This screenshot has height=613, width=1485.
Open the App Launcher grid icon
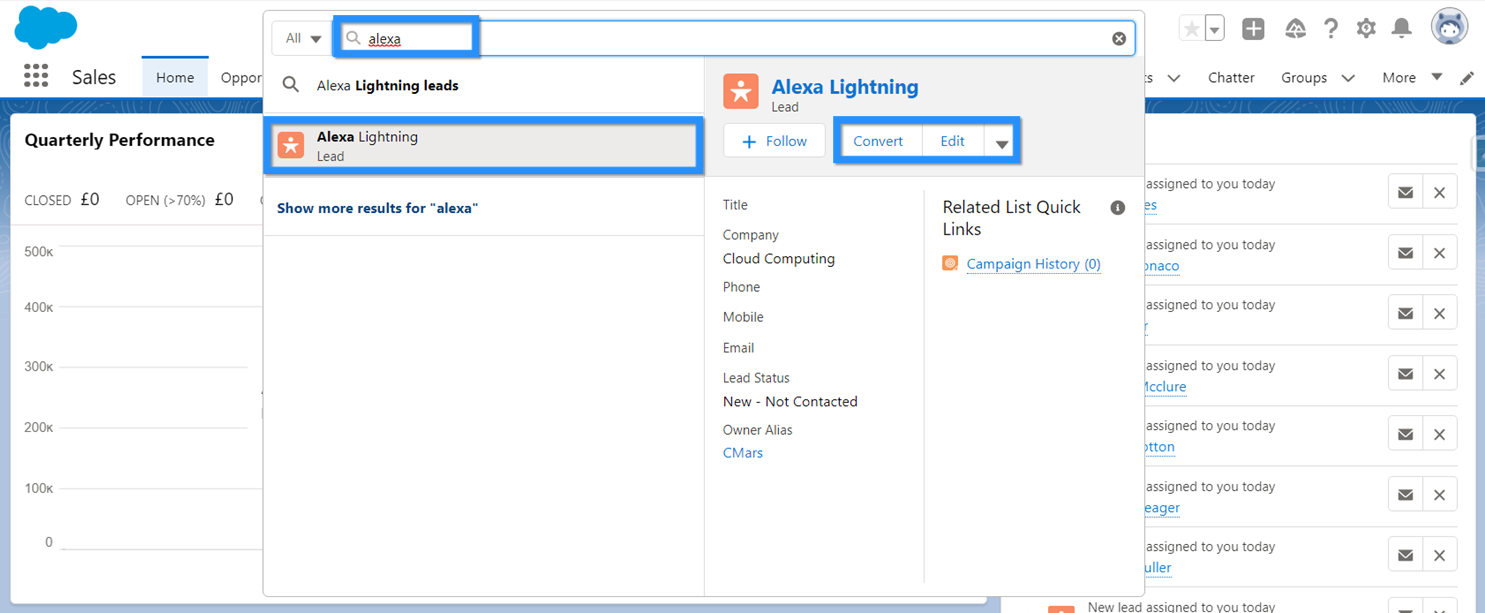click(x=36, y=77)
